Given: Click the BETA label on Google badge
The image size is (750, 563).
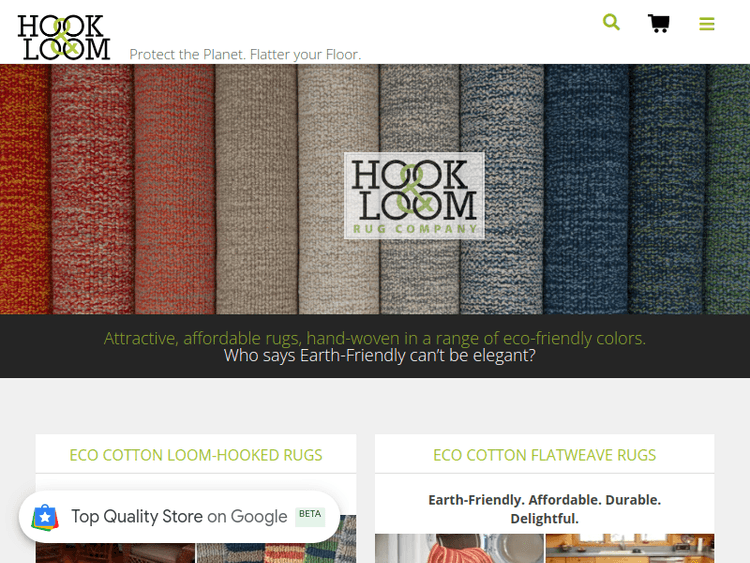Looking at the screenshot, I should point(310,514).
